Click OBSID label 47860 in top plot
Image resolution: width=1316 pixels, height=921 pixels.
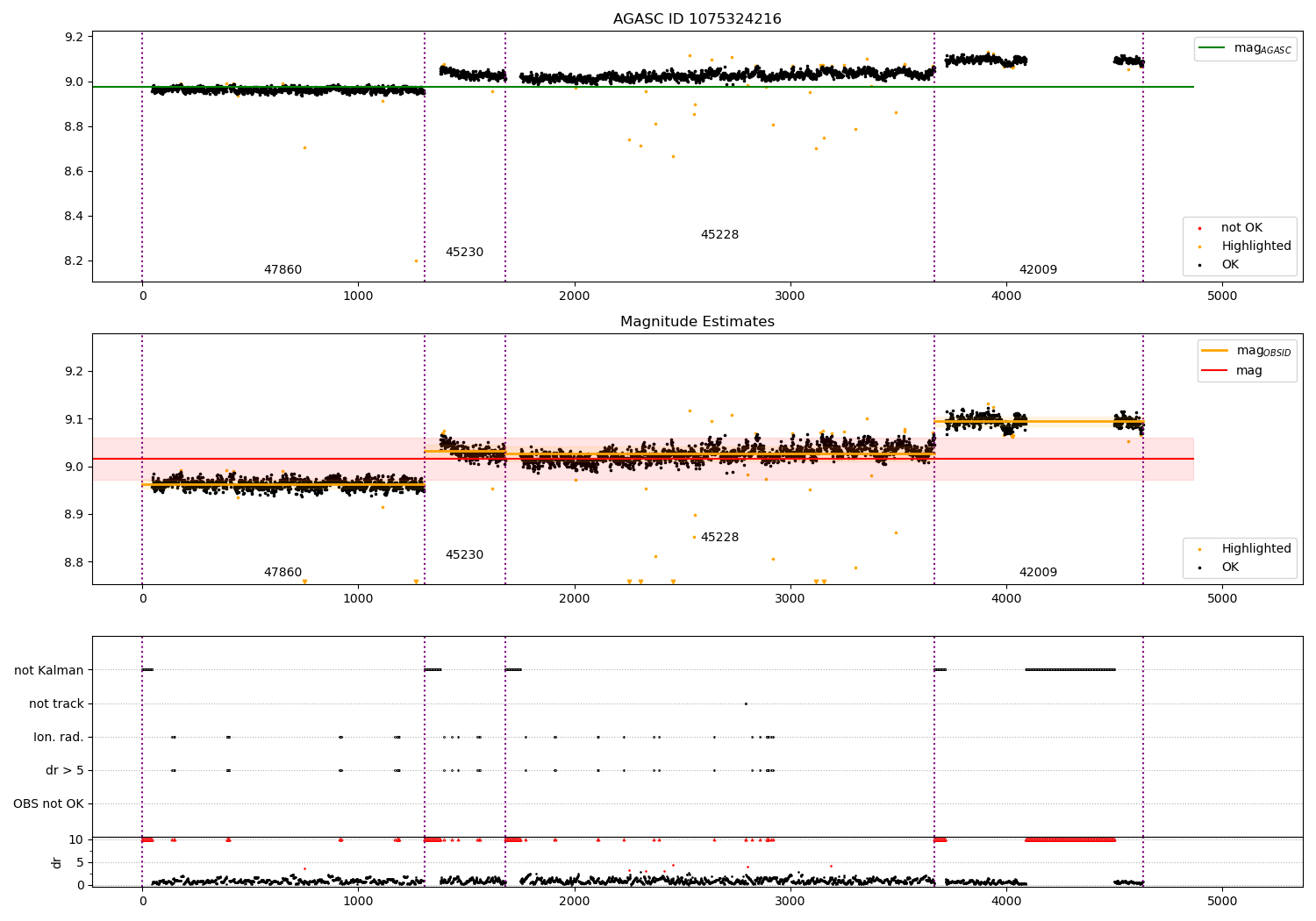283,270
